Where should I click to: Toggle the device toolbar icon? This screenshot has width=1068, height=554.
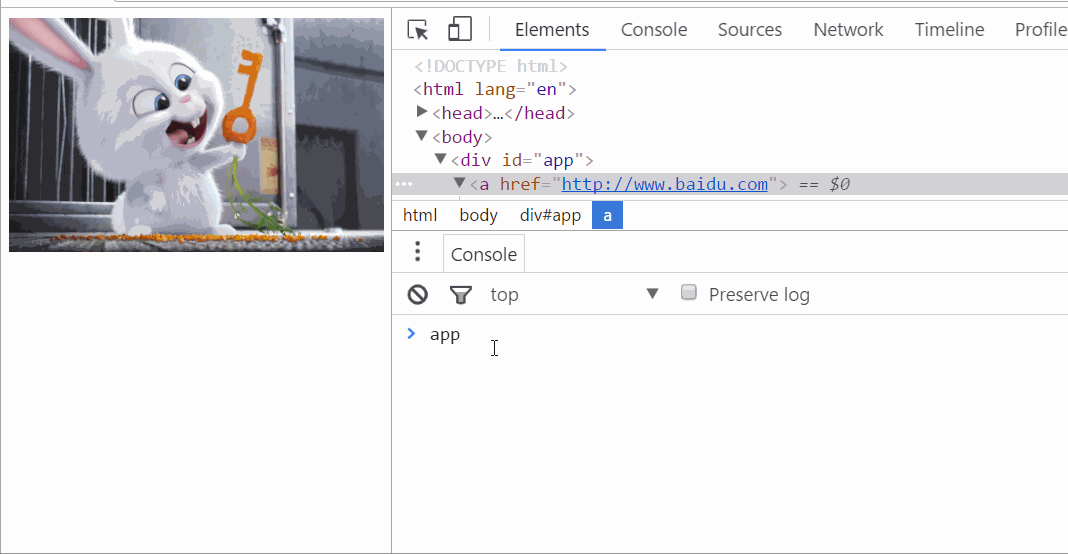pyautogui.click(x=460, y=30)
